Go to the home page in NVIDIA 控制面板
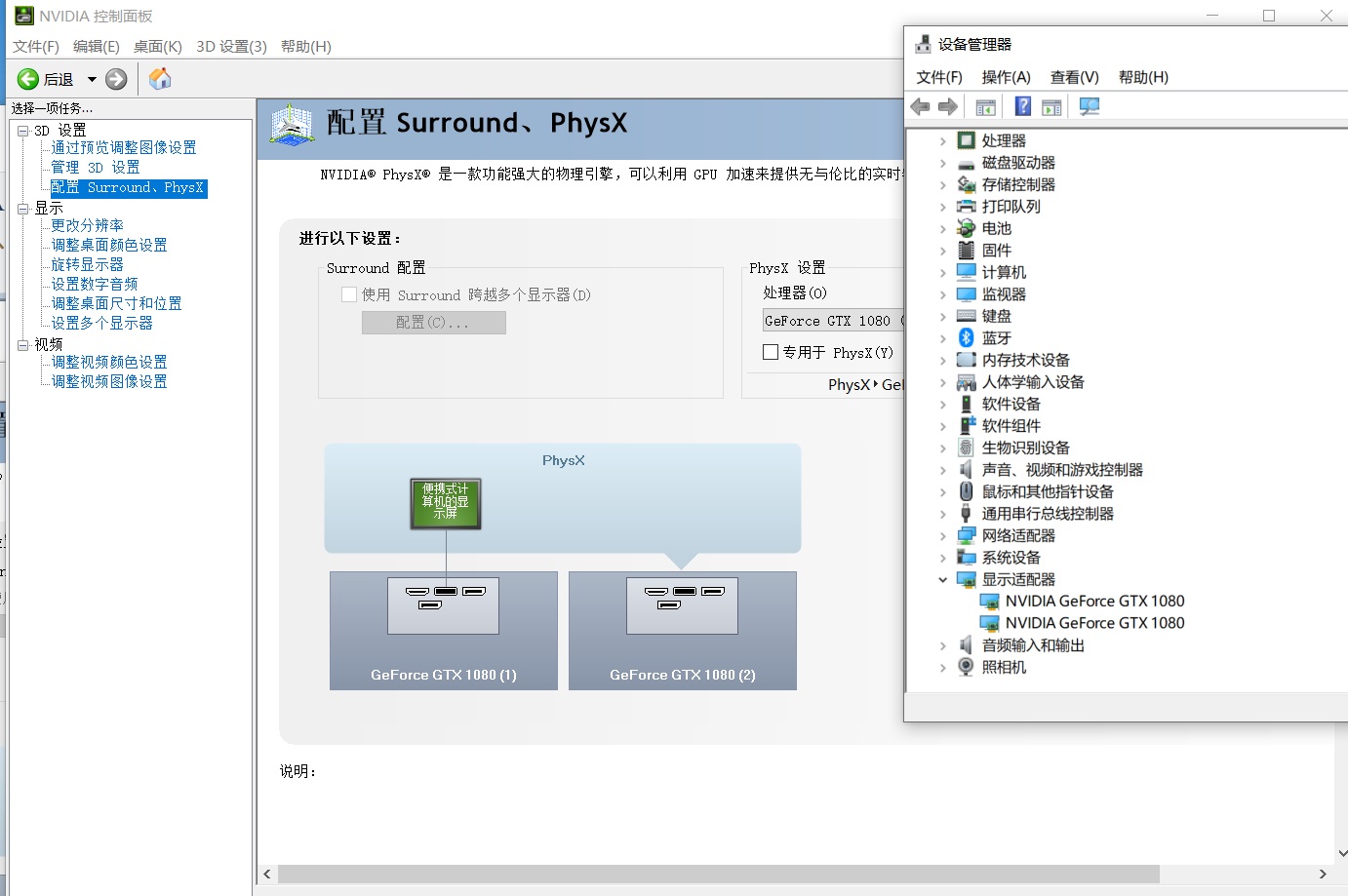 click(160, 79)
